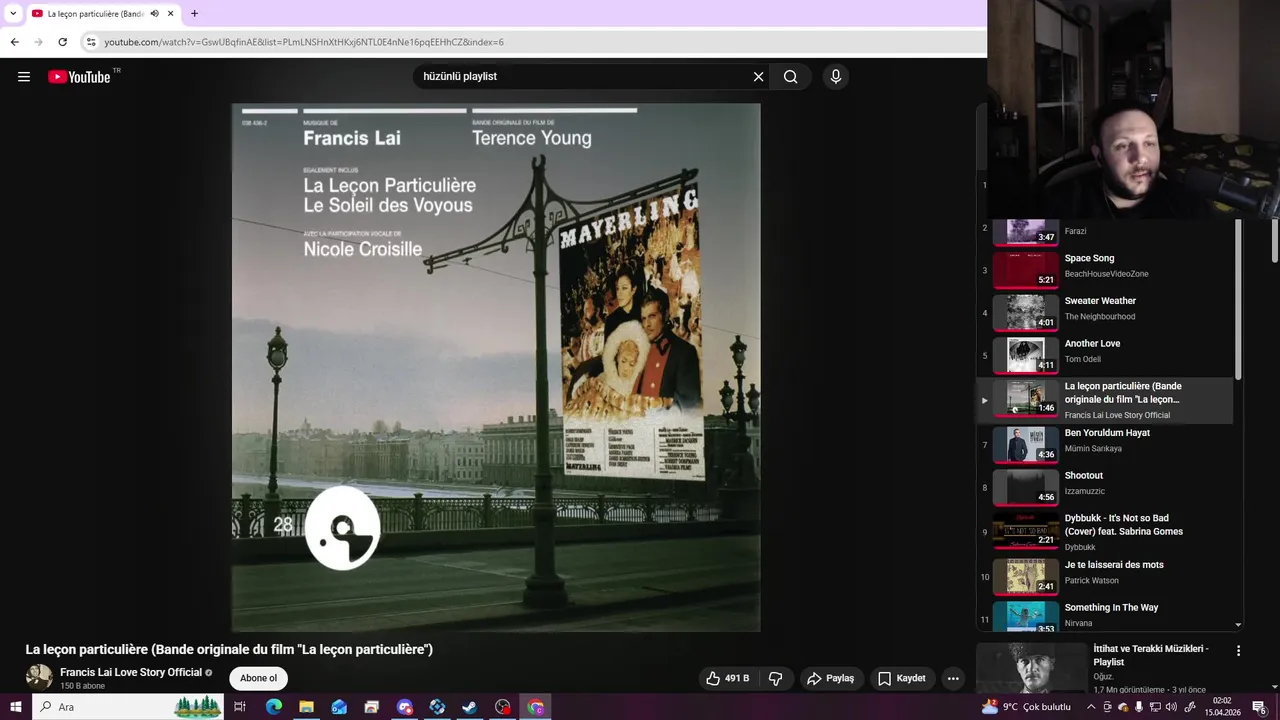Switch to the active Chrome window on the taskbar
Screen dimensions: 1280x720
[x=536, y=707]
